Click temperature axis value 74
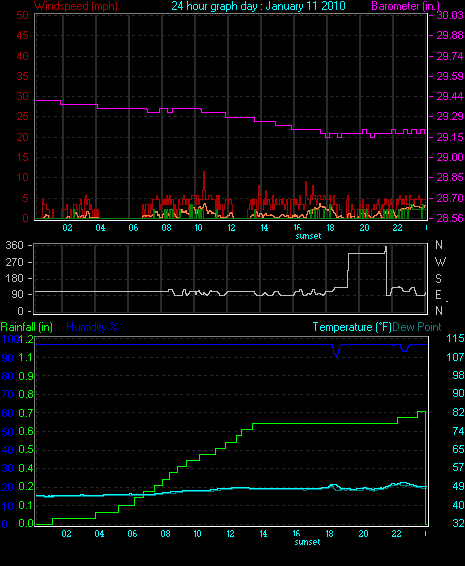The width and height of the screenshot is (465, 566). tap(458, 431)
